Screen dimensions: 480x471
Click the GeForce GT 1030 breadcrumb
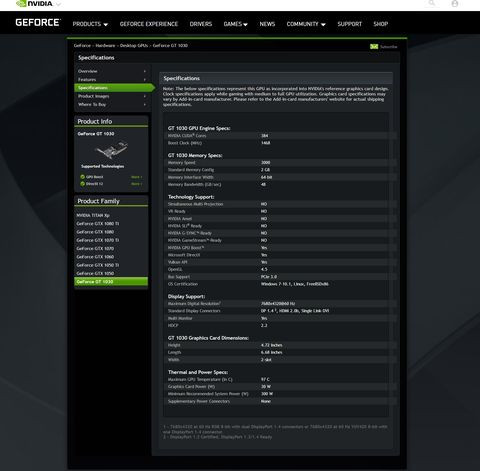click(170, 46)
